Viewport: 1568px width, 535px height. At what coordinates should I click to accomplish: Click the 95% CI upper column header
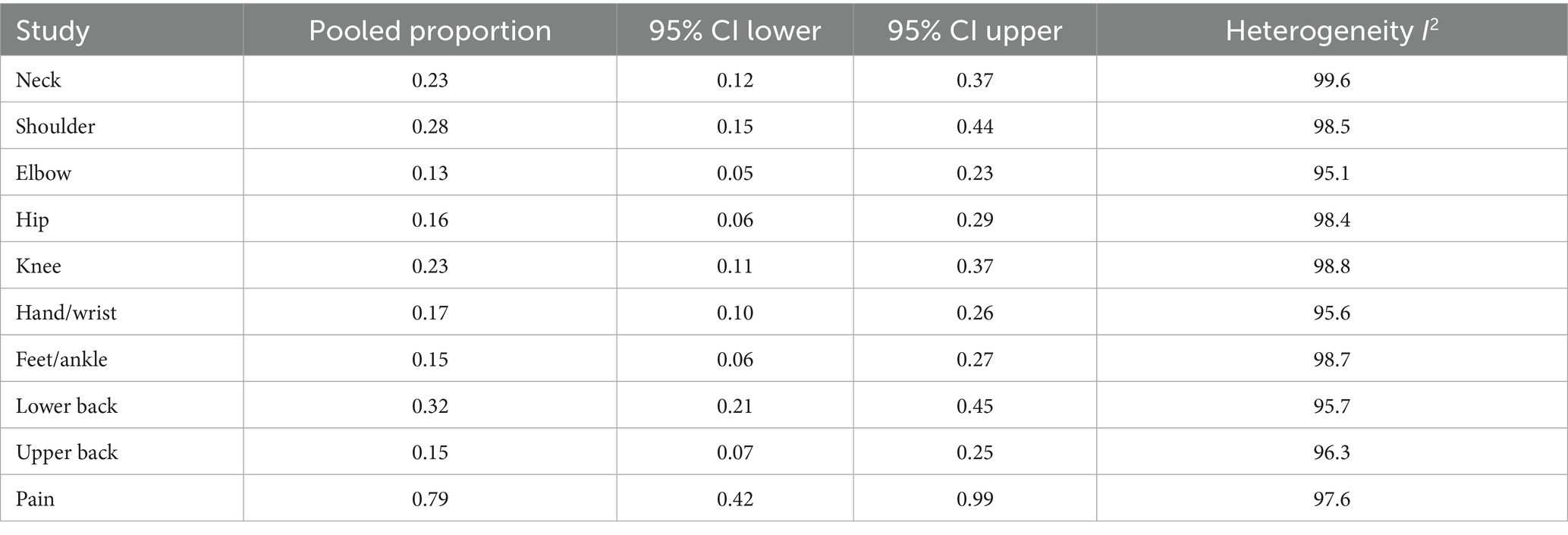(974, 31)
